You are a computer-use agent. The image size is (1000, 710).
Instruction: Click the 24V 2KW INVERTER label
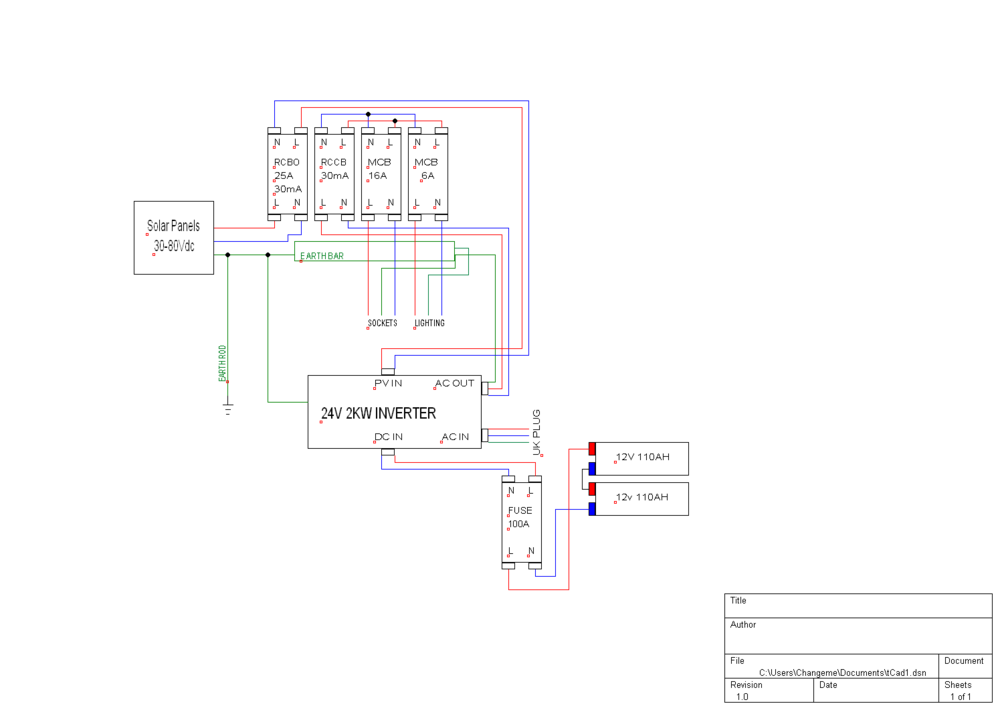[x=378, y=413]
